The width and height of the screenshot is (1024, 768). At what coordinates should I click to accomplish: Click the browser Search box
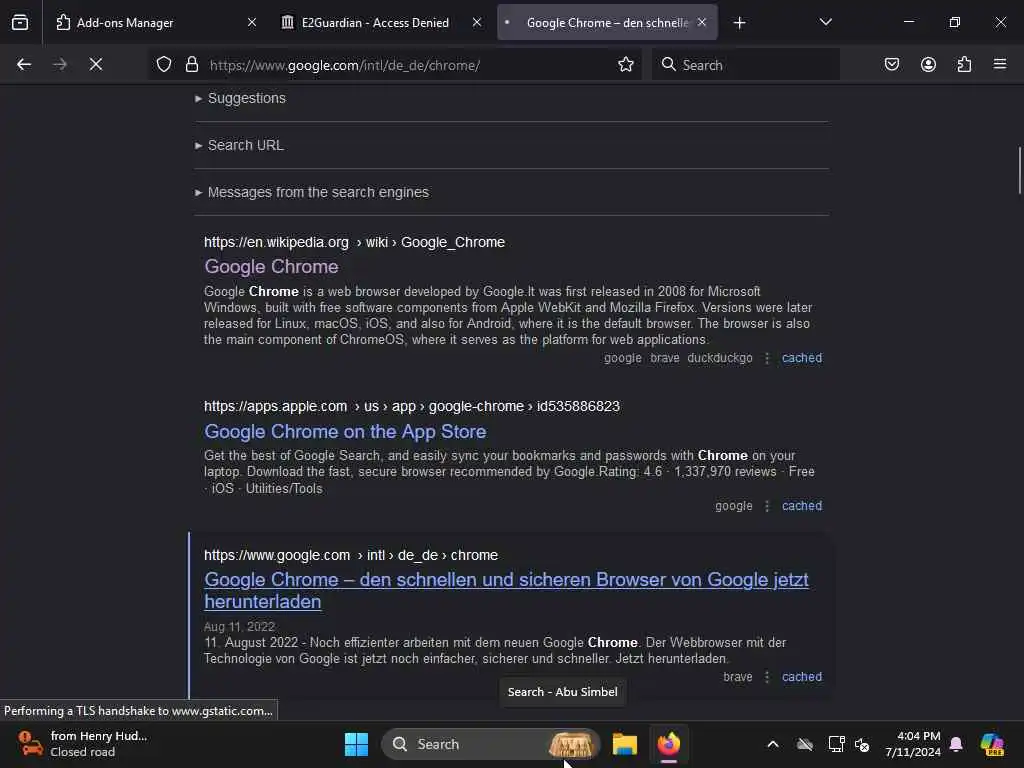(746, 65)
